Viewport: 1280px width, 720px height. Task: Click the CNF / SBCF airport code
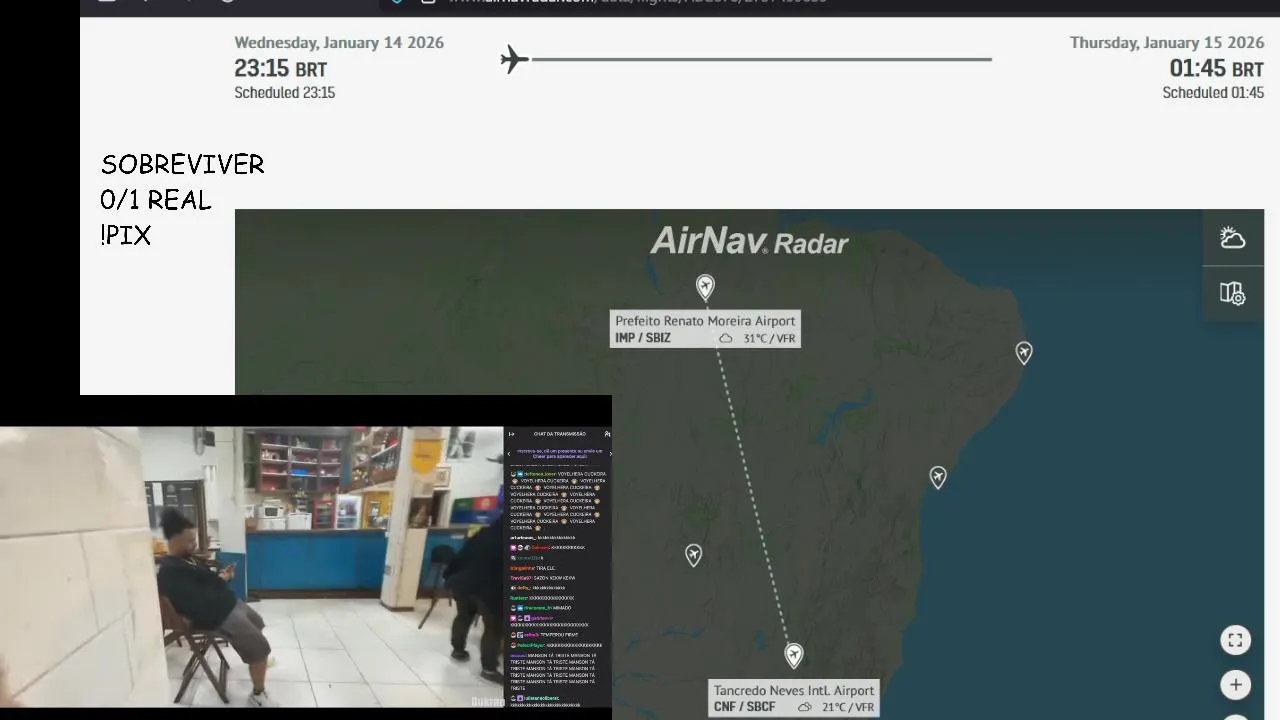coord(744,707)
